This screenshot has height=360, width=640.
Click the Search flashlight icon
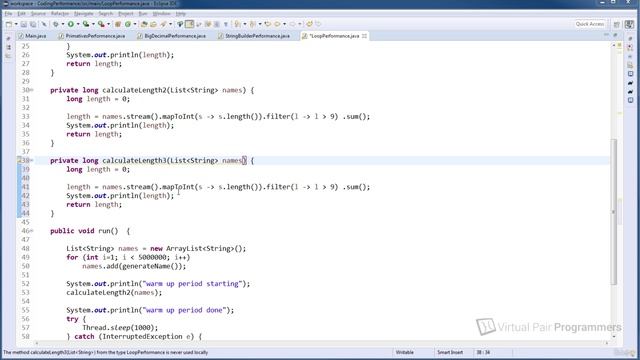[163, 24]
